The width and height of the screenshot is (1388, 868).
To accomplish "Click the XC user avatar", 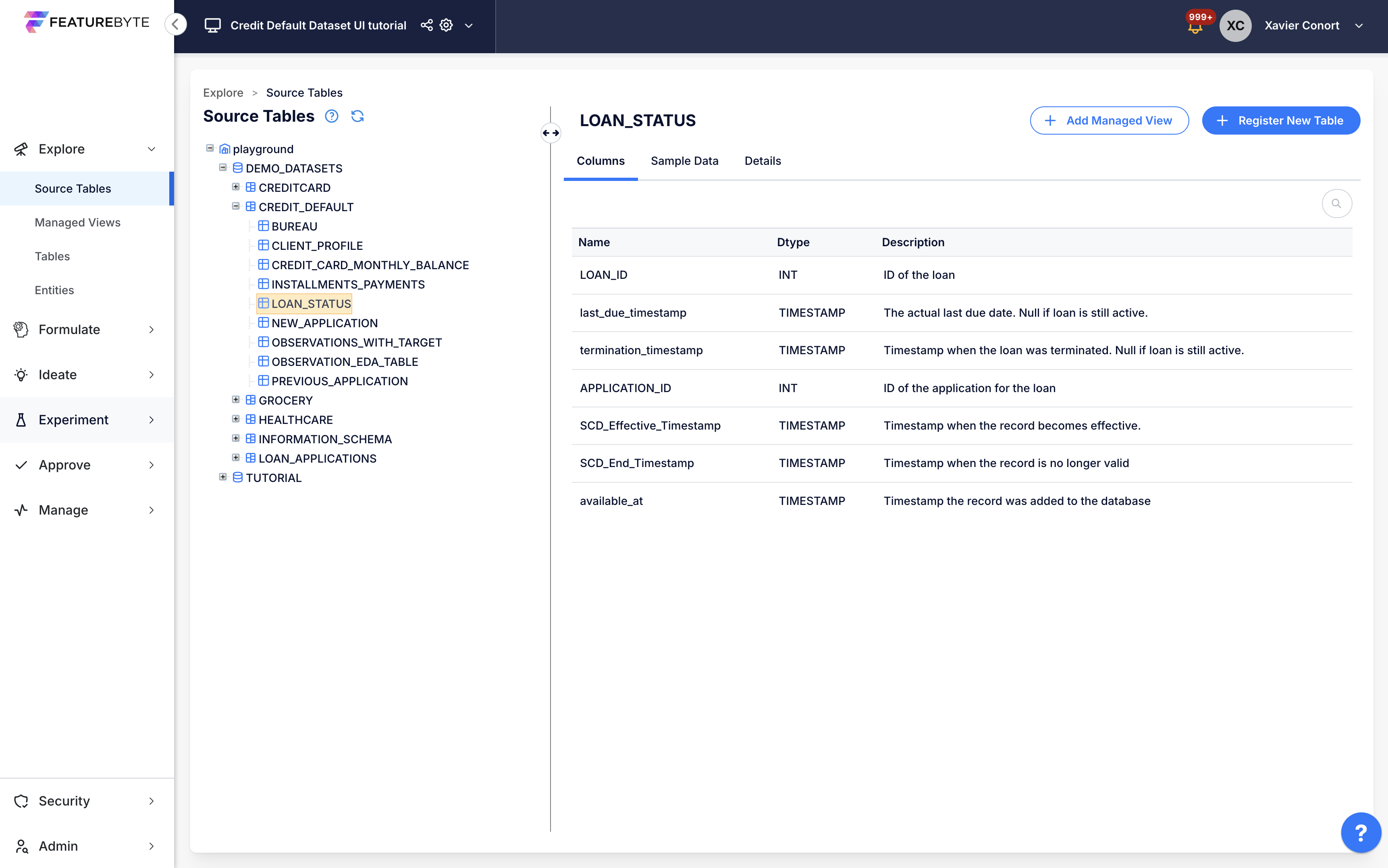I will click(1235, 25).
